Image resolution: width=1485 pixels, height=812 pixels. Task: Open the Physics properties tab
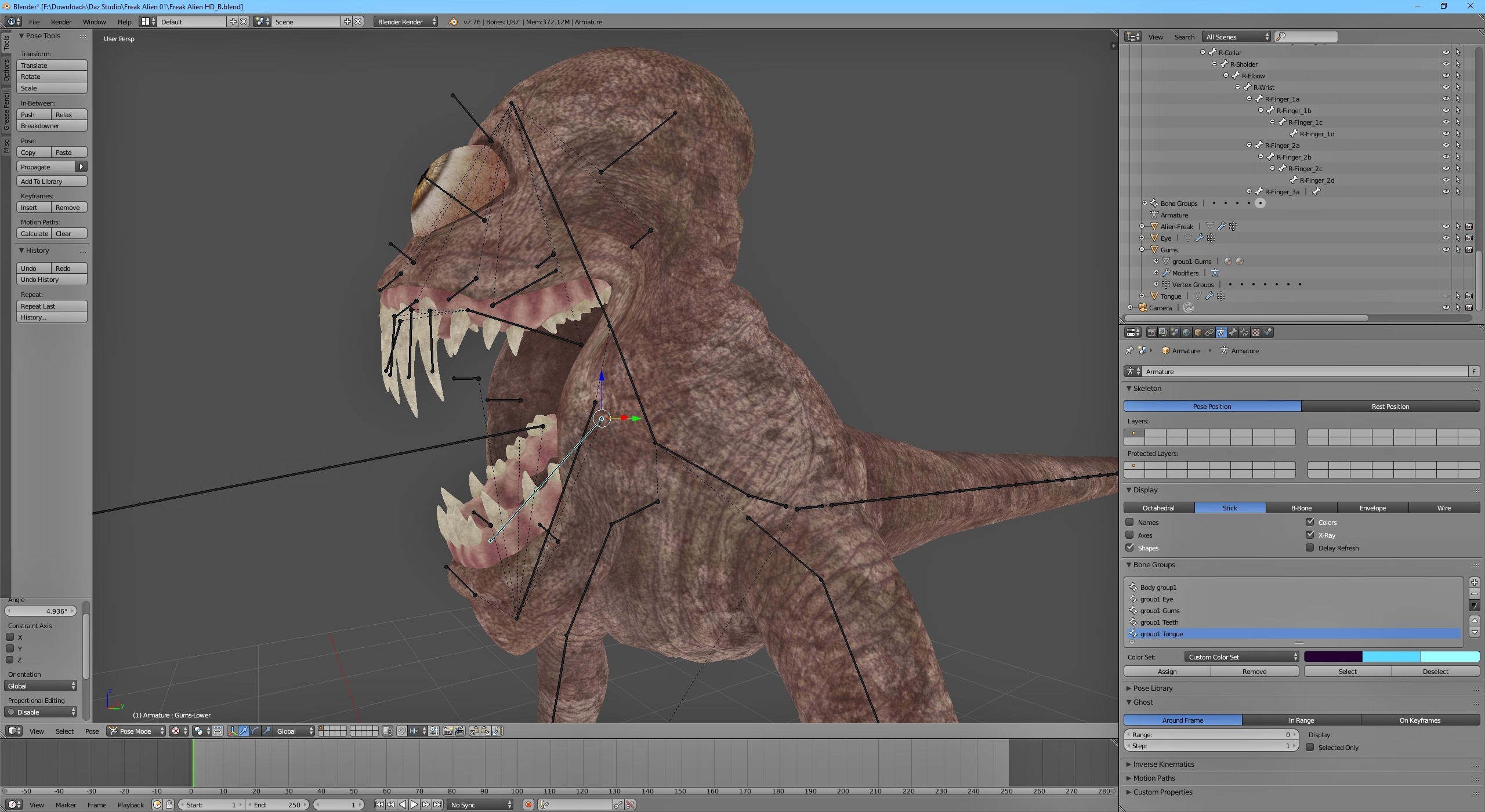tap(1267, 332)
